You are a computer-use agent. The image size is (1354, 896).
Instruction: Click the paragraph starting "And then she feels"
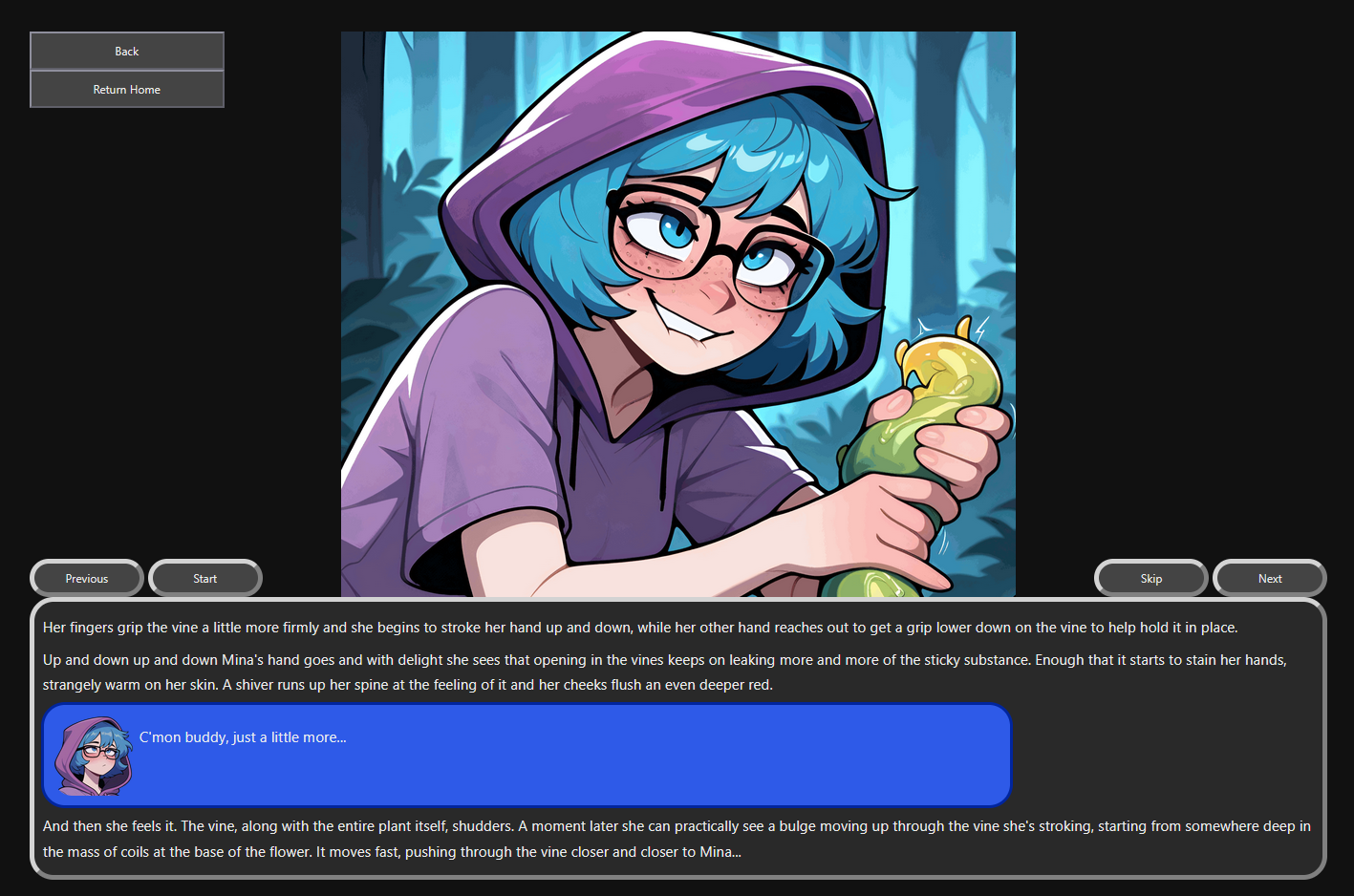coord(677,839)
